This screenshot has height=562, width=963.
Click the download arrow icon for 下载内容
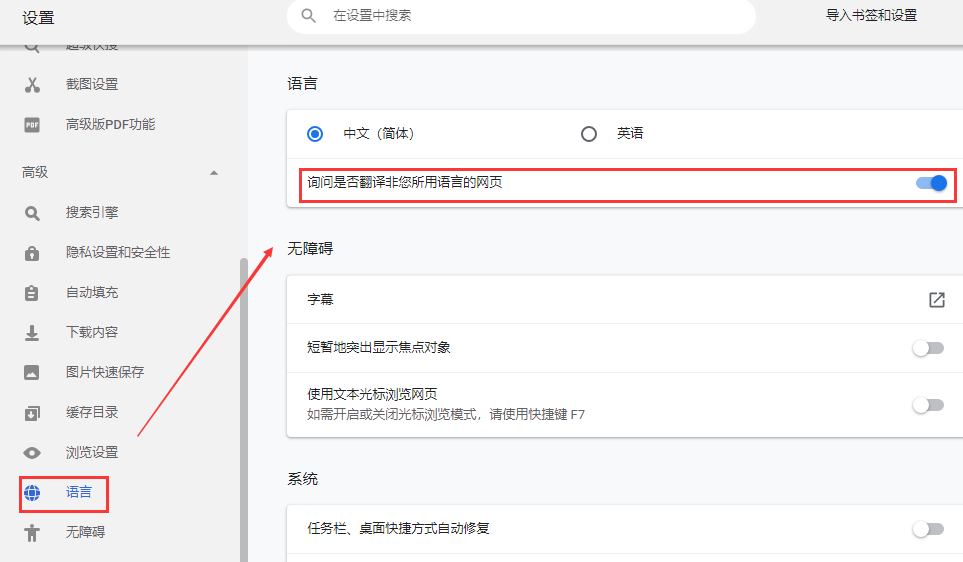coord(32,332)
